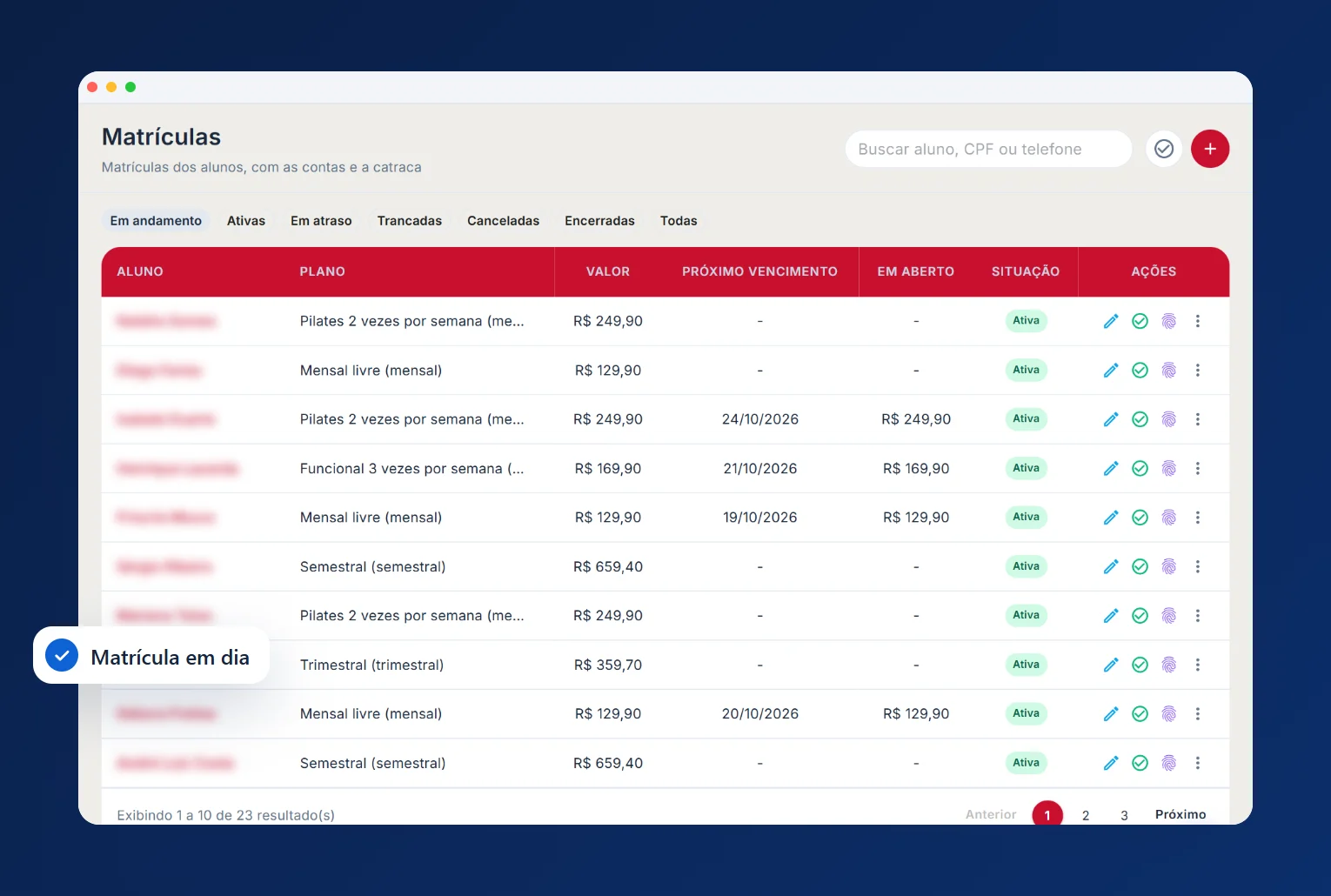Click the green check icon in the 24/10/2026 row
Image resolution: width=1331 pixels, height=896 pixels.
1140,419
